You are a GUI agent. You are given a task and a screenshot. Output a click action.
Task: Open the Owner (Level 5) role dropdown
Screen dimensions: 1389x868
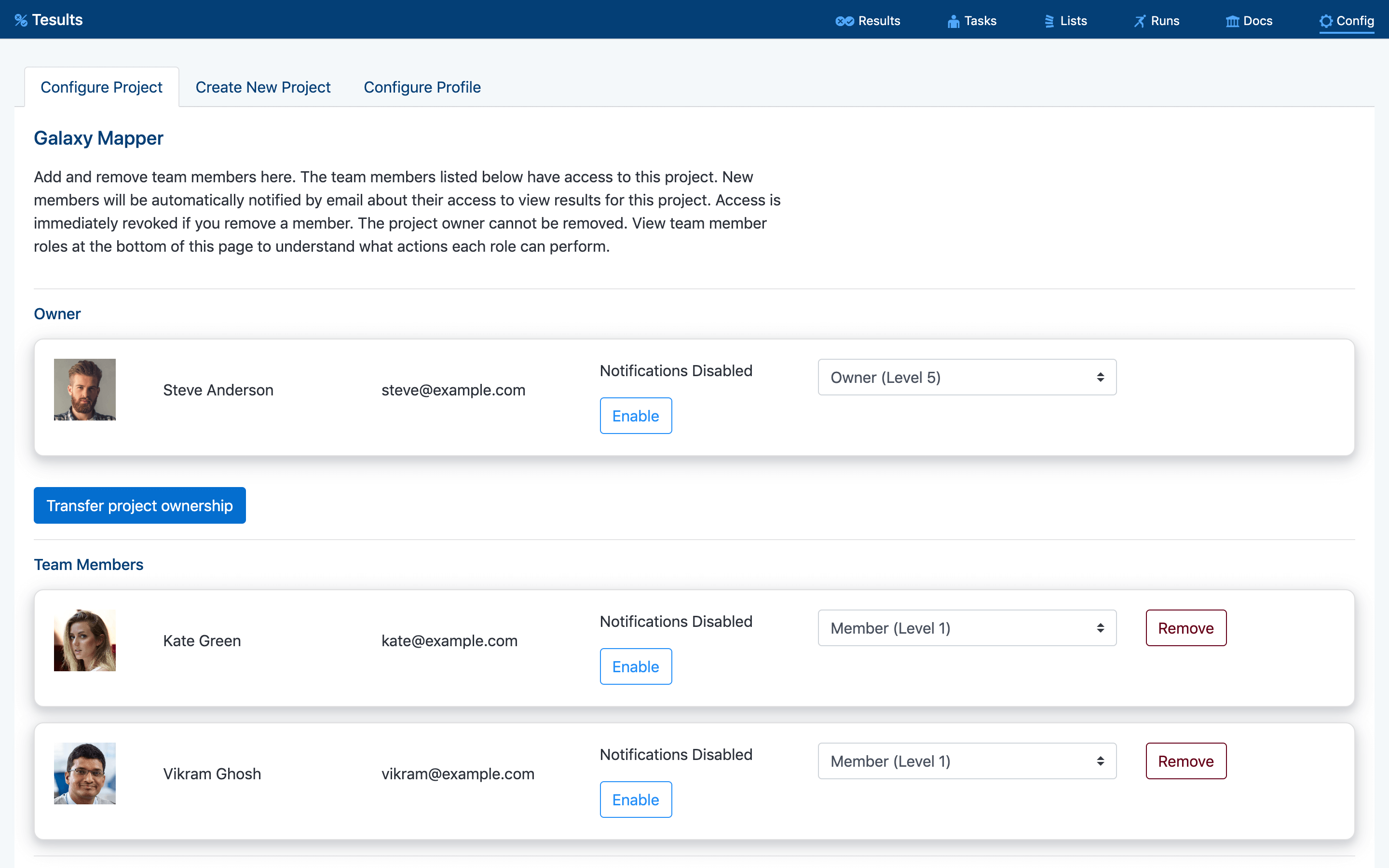(x=967, y=377)
